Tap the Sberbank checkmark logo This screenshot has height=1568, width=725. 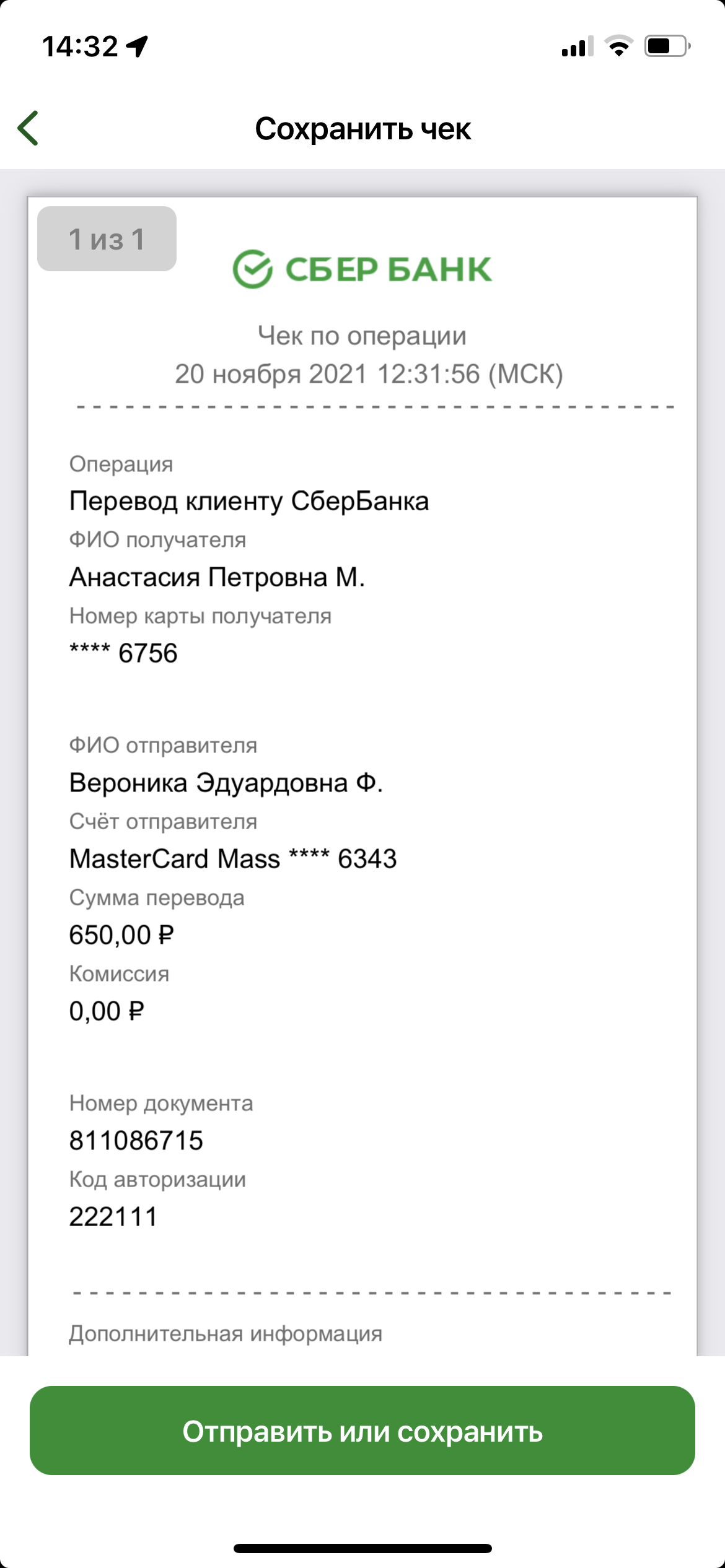coord(252,269)
